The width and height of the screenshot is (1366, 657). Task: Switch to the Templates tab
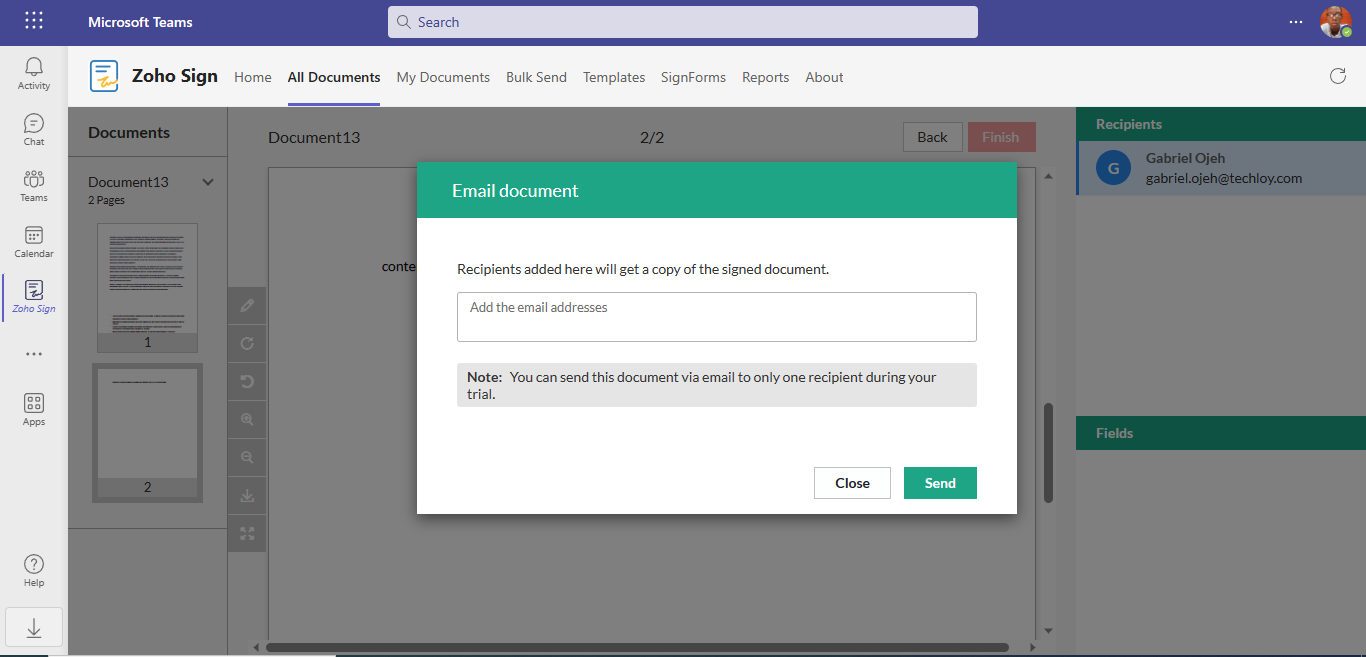[x=614, y=77]
